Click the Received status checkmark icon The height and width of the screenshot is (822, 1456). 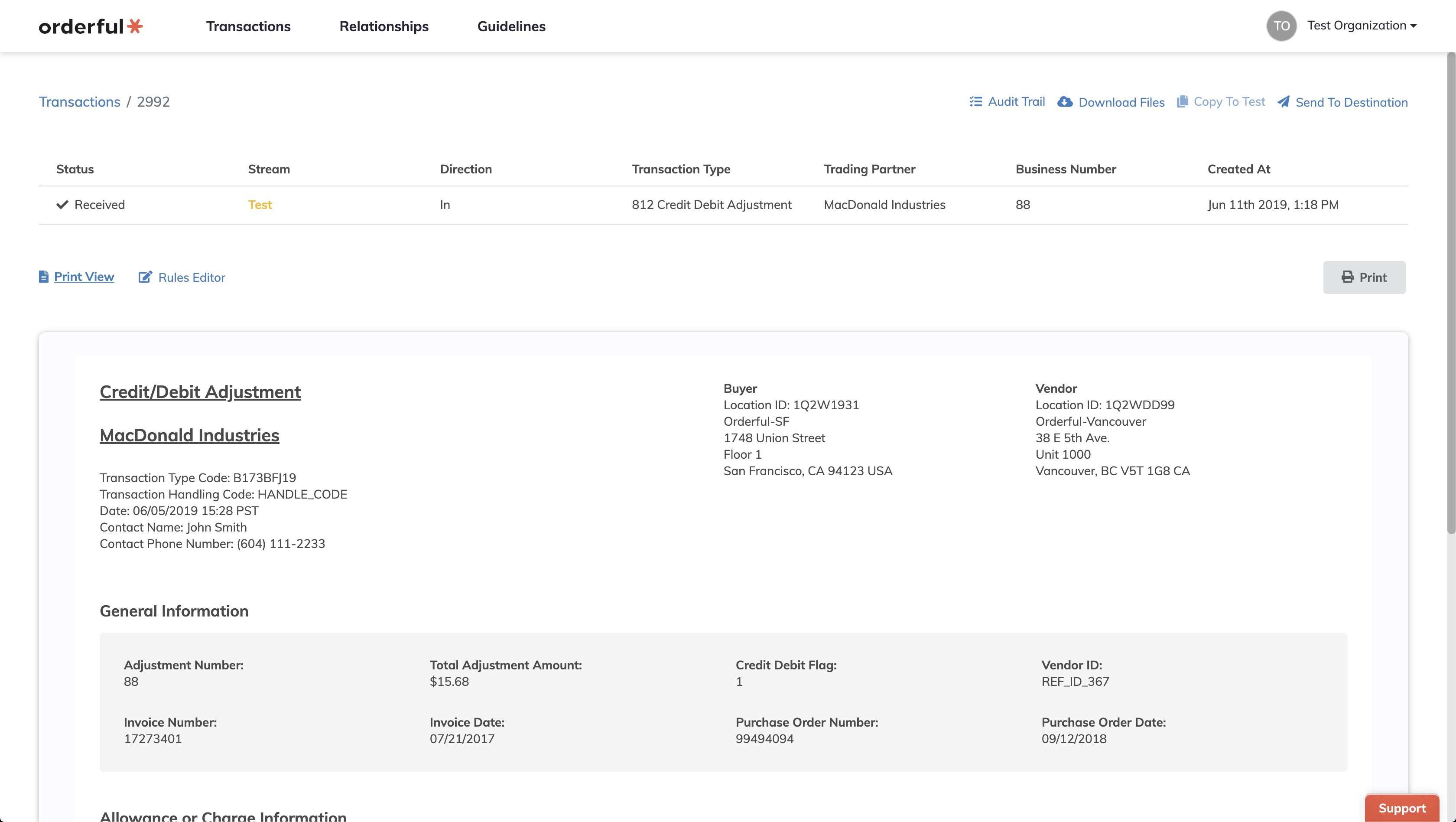point(62,205)
